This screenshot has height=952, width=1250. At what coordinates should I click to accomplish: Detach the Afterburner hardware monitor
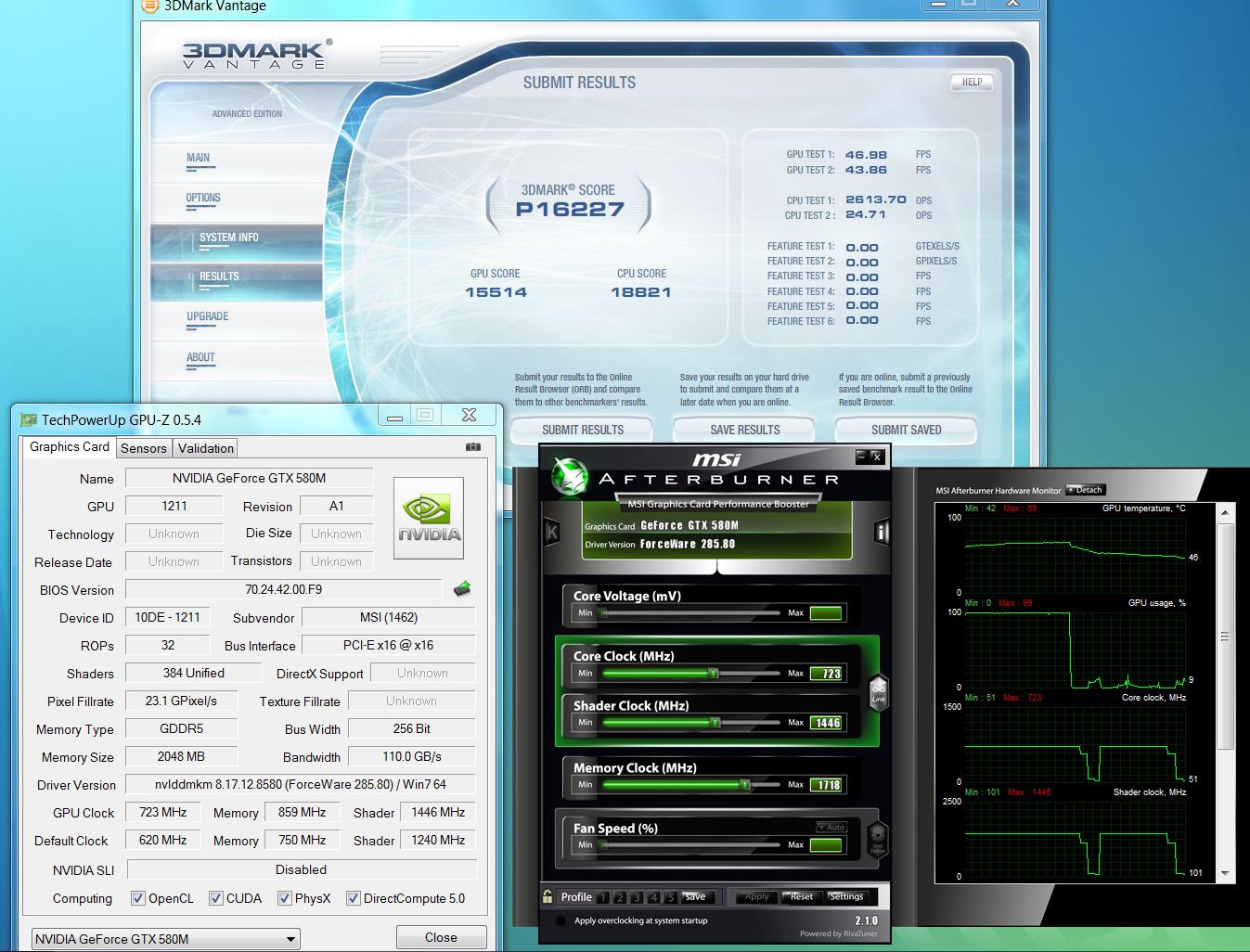(x=1085, y=490)
